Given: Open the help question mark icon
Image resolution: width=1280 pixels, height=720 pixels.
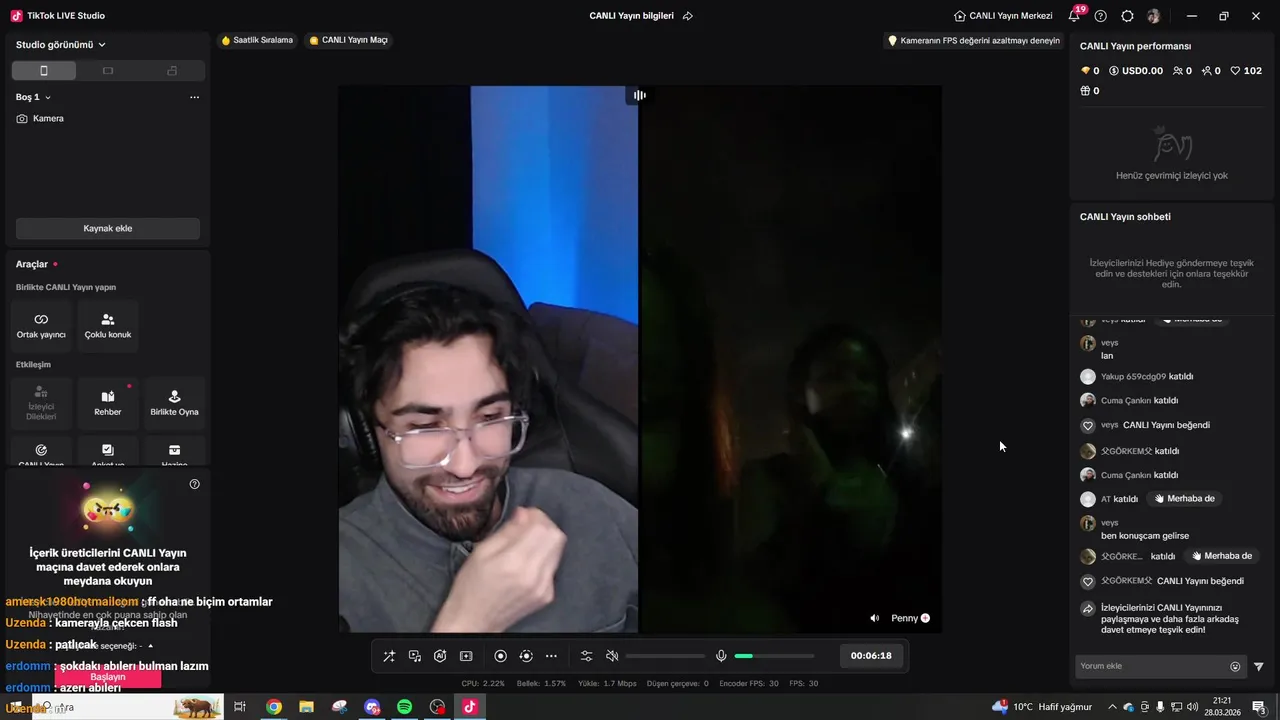Looking at the screenshot, I should tap(1101, 16).
